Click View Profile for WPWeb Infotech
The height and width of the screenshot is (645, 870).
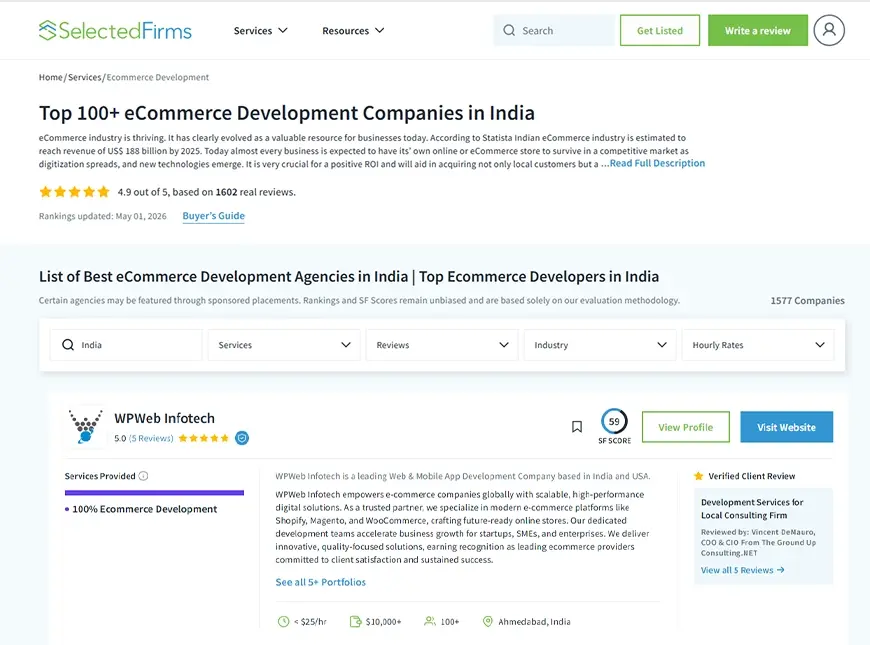click(685, 427)
